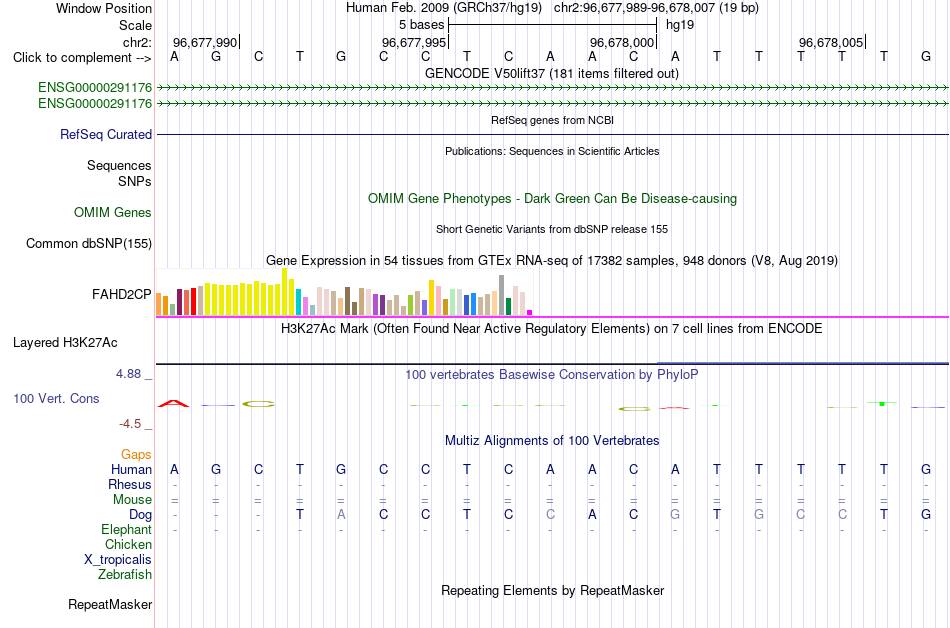Click 'Short Genetic Variants from dbSNP release 155'
The width and height of the screenshot is (950, 628).
click(552, 229)
